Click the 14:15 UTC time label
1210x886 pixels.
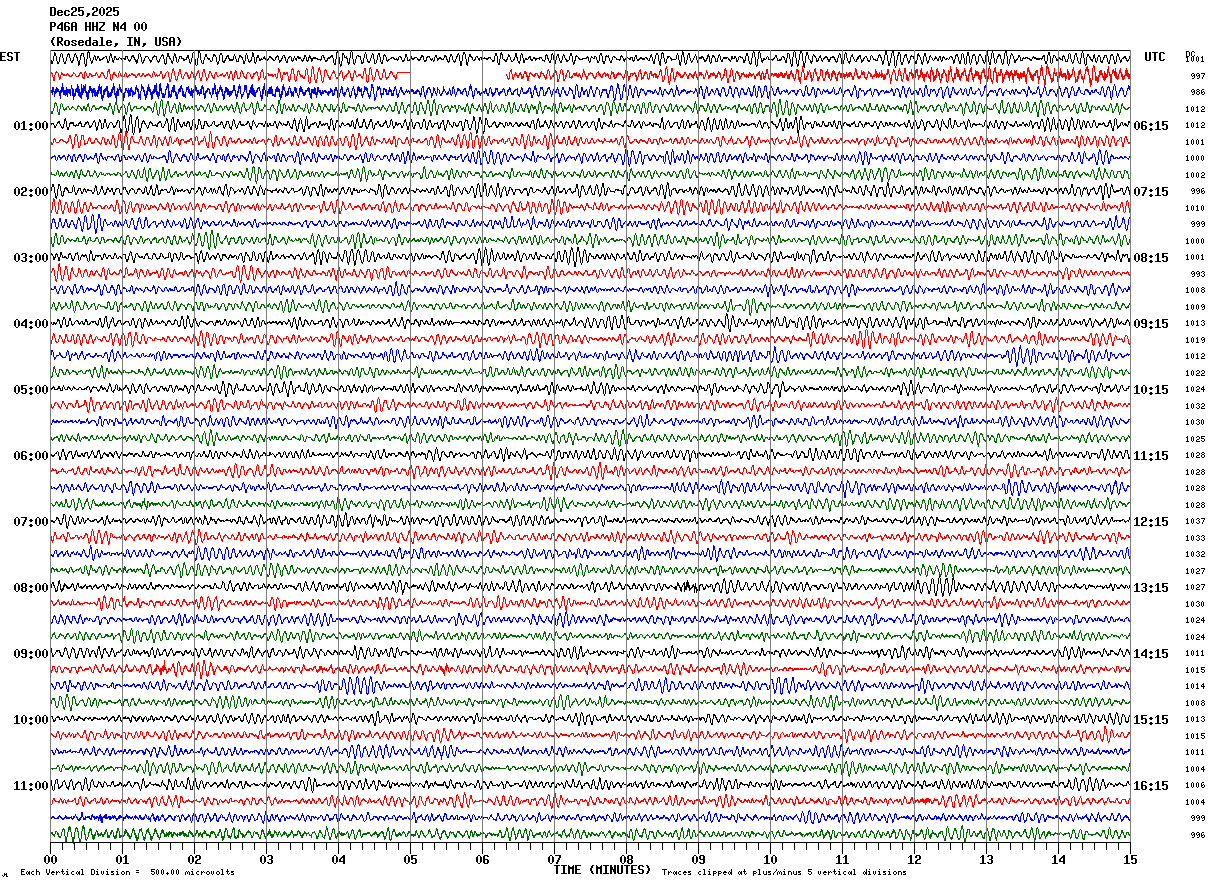[x=1151, y=654]
